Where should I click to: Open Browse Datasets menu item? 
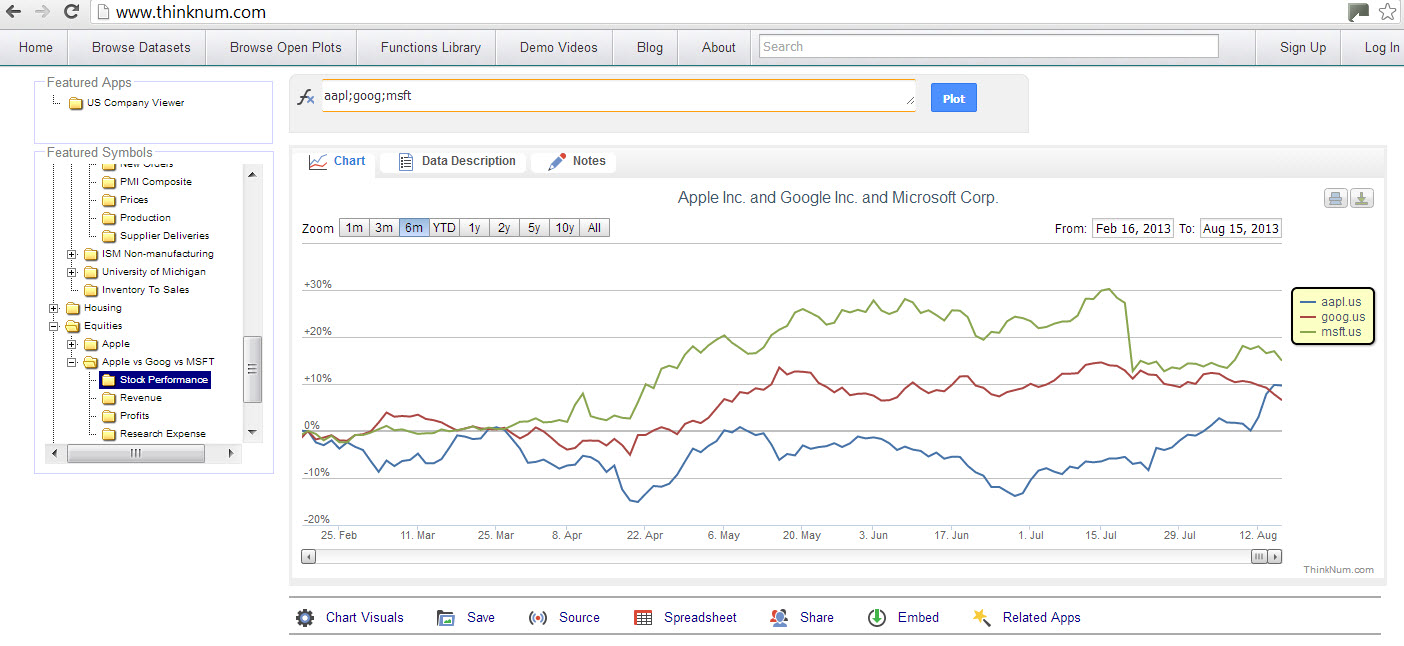141,47
